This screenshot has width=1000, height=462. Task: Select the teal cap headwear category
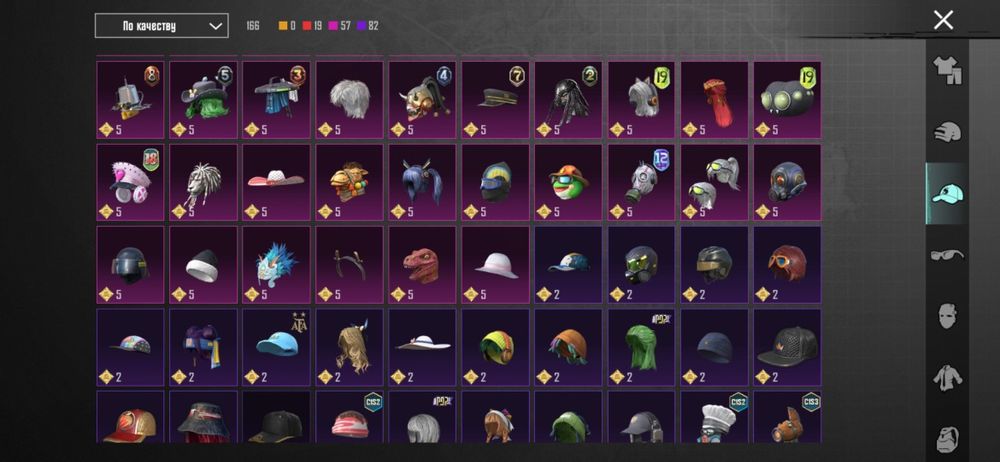(x=947, y=193)
